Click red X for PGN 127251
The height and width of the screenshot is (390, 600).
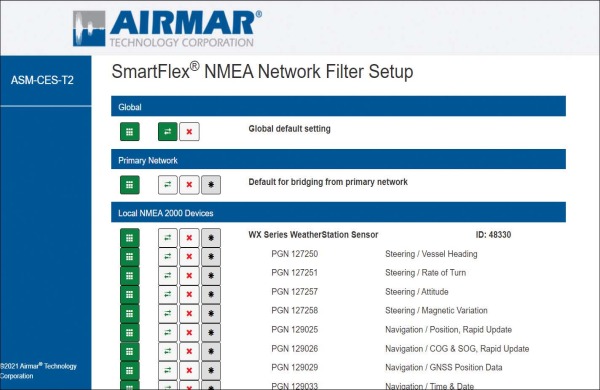189,276
